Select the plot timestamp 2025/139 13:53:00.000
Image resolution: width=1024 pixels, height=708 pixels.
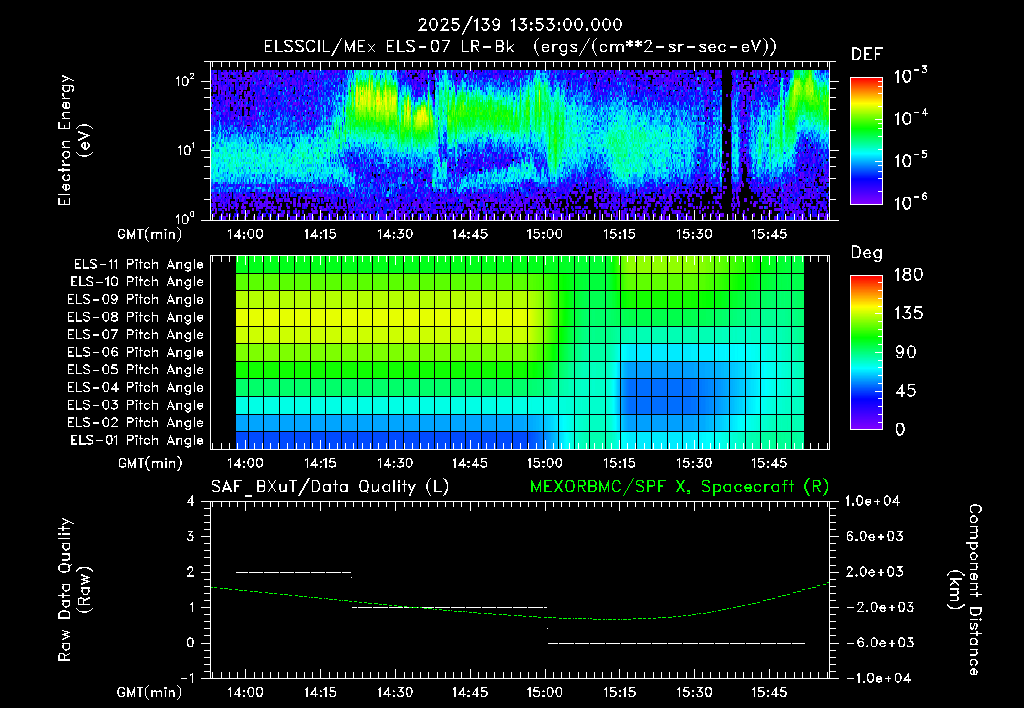click(x=520, y=25)
